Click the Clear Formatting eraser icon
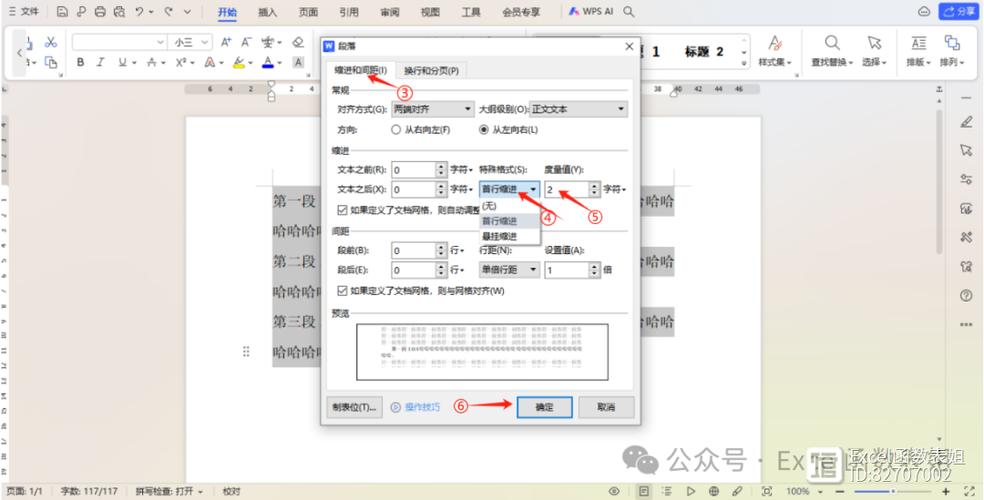 (298, 43)
